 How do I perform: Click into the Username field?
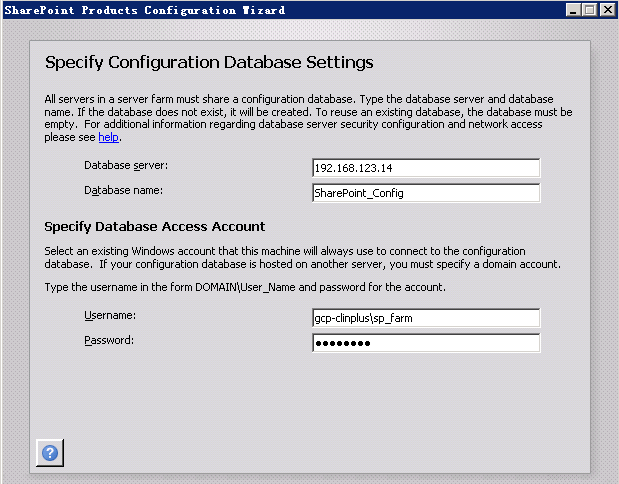point(426,318)
